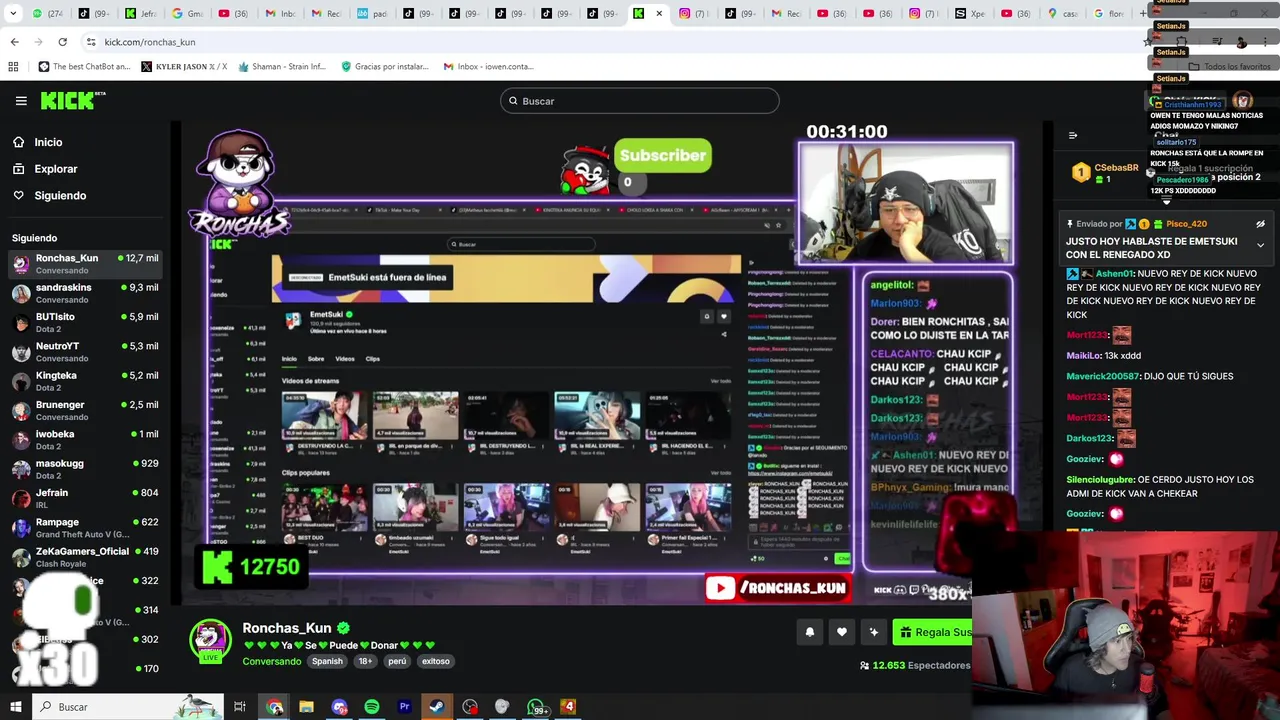Viewport: 1280px width, 720px height.
Task: Open Chrome from the taskbar
Action: click(x=275, y=707)
